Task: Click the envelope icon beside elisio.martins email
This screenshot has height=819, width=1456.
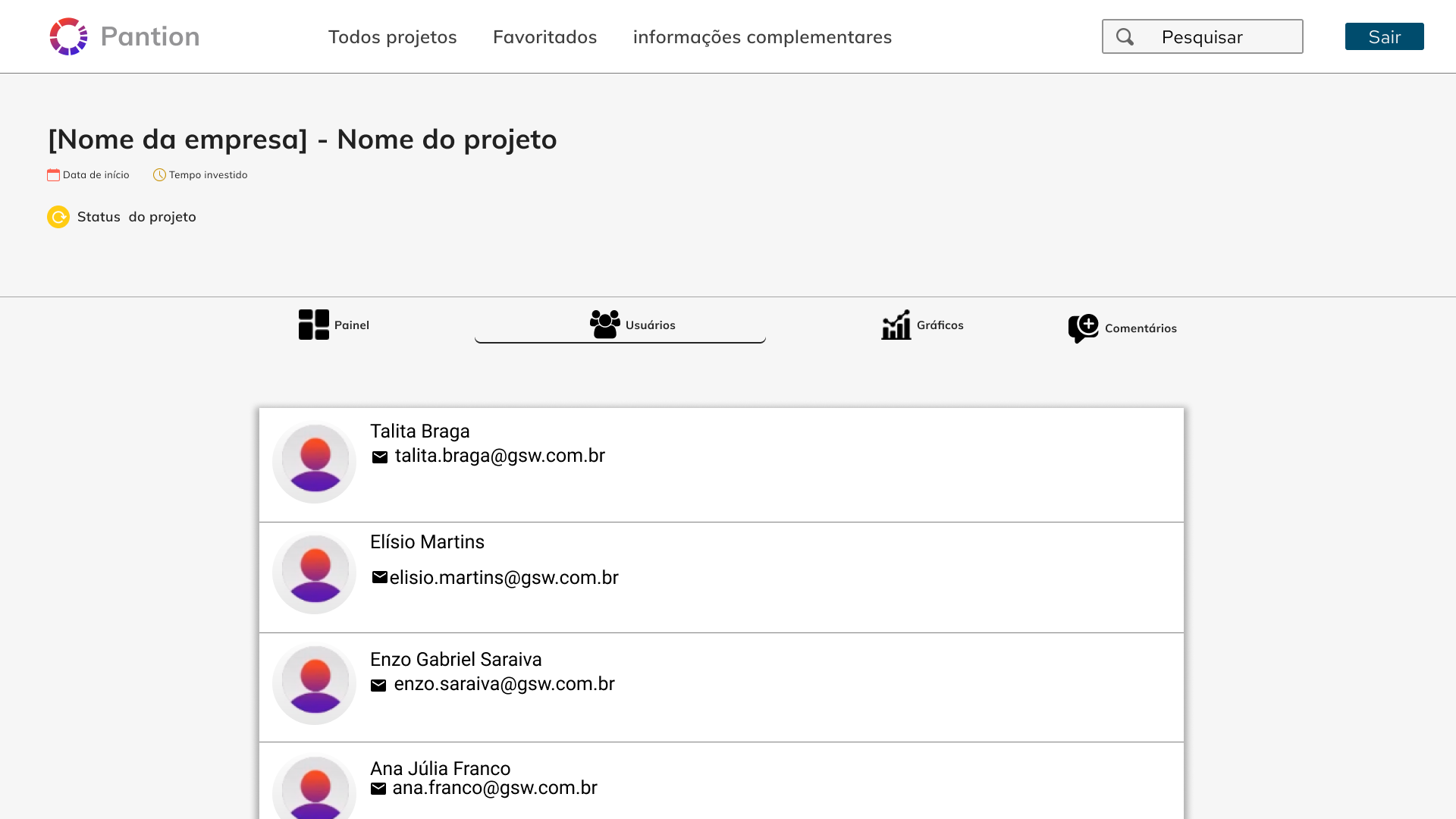Action: [380, 578]
